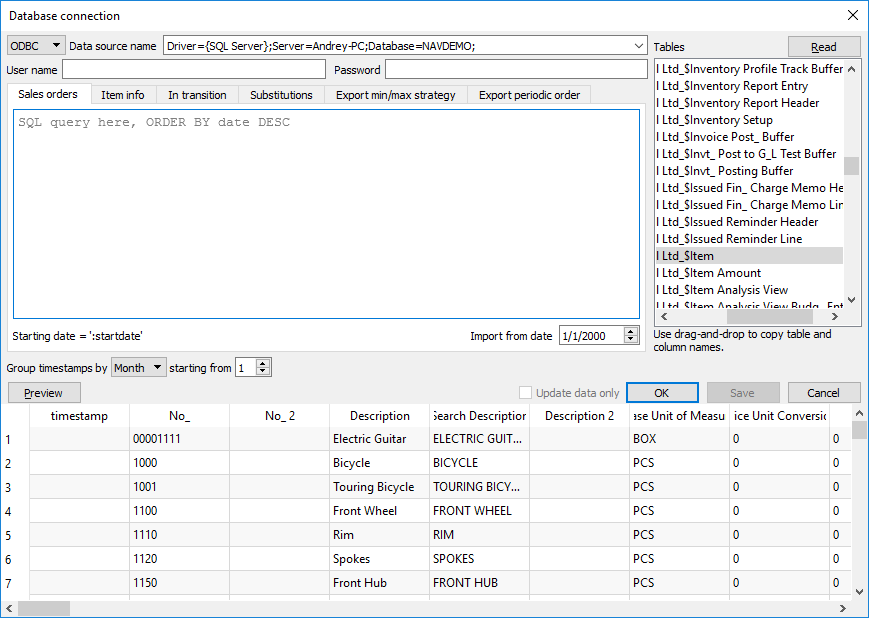Select the Ltd_$Inventory Setup table entry
Viewport: 869px width, 618px height.
click(716, 120)
